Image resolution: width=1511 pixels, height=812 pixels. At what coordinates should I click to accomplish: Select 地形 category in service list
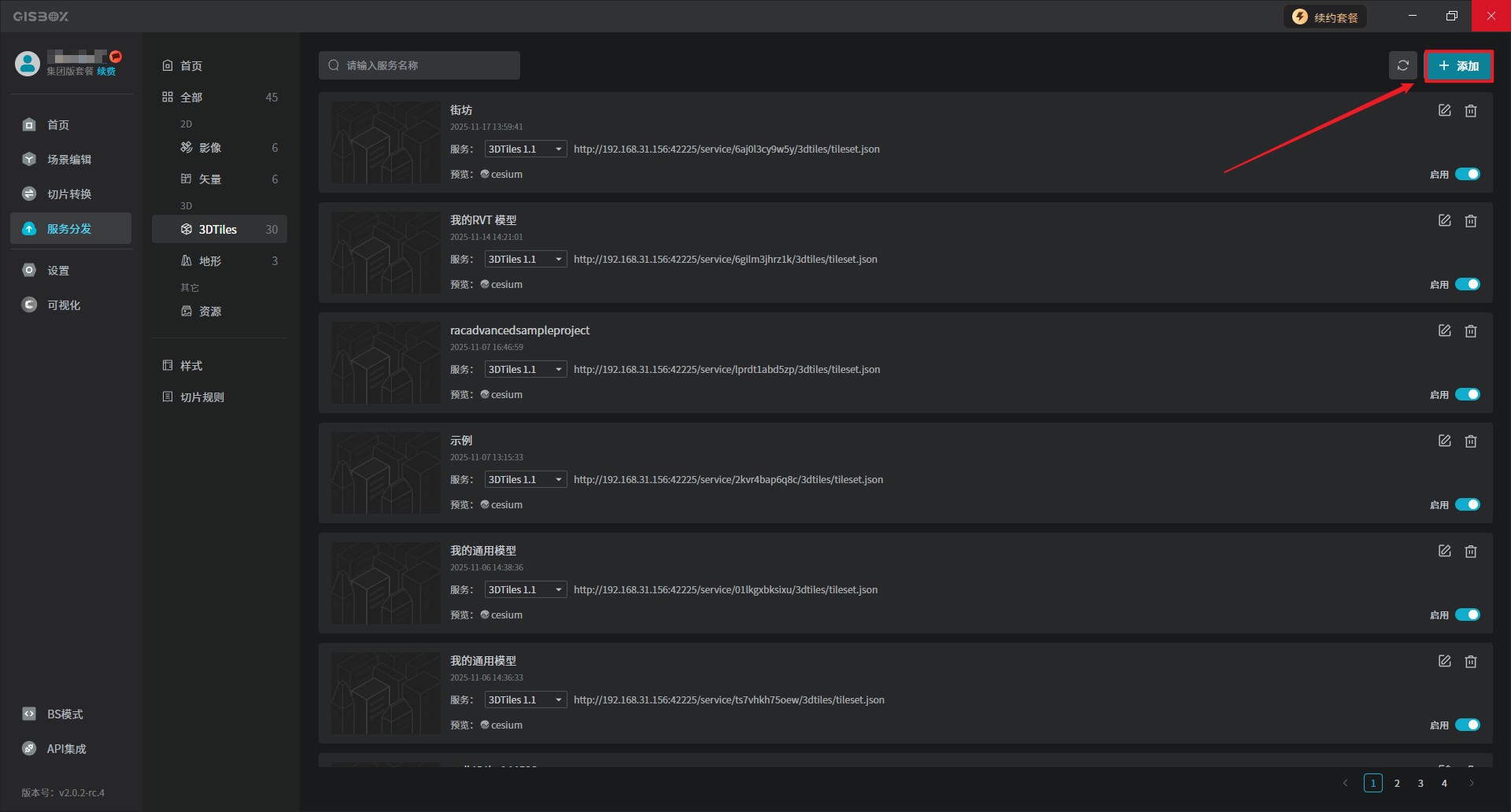coord(210,261)
